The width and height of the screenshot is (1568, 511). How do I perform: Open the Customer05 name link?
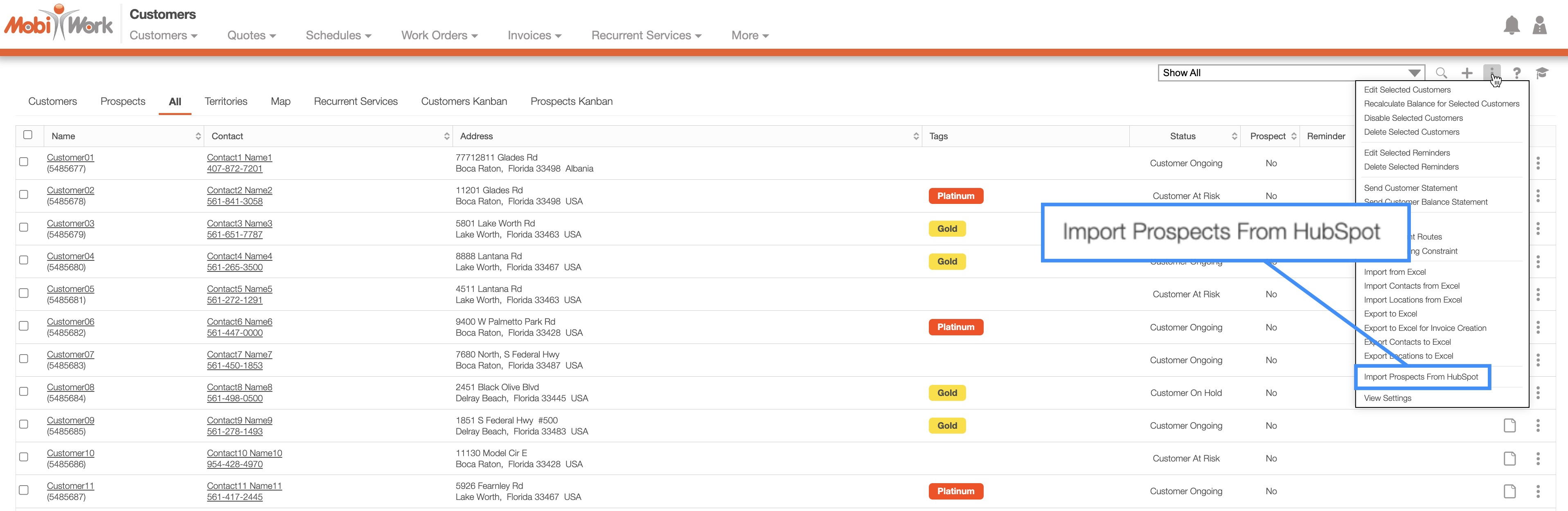[71, 289]
